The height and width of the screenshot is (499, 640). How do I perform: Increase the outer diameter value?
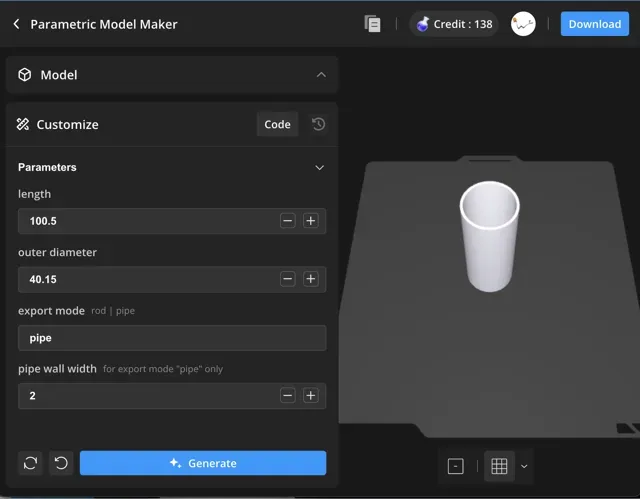[x=311, y=279]
